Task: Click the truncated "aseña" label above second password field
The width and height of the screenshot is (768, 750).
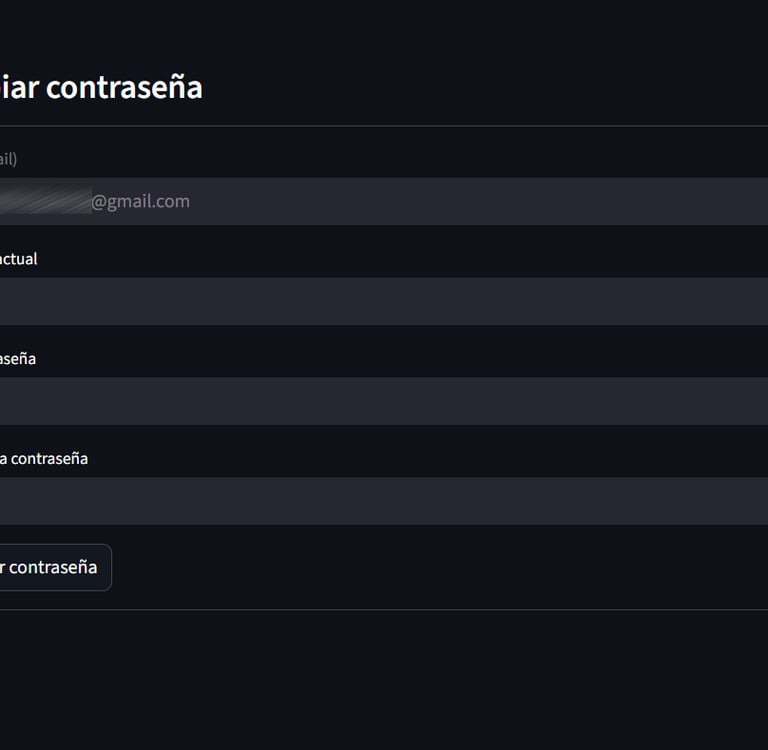Action: [18, 359]
